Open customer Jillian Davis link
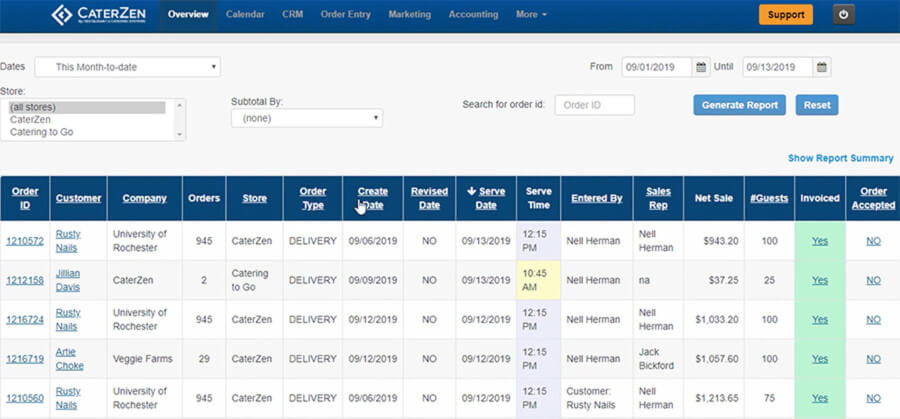The width and height of the screenshot is (900, 419). pos(68,280)
